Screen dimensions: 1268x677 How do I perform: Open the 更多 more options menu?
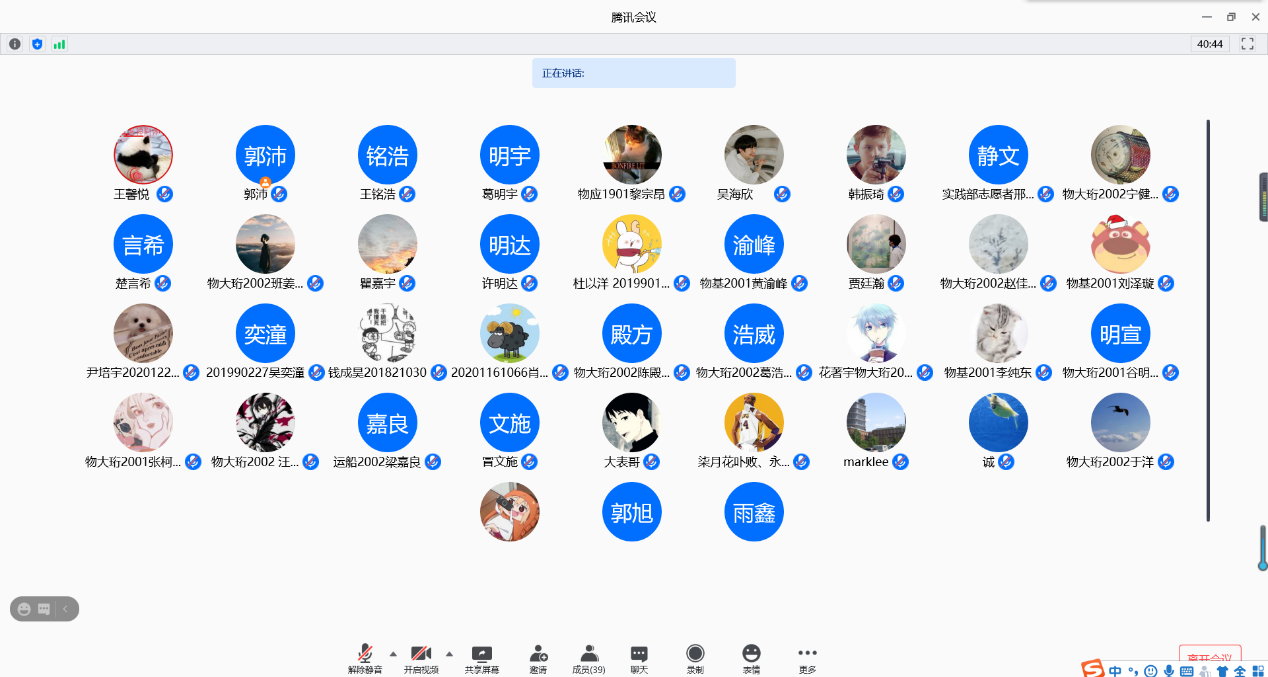click(x=807, y=654)
